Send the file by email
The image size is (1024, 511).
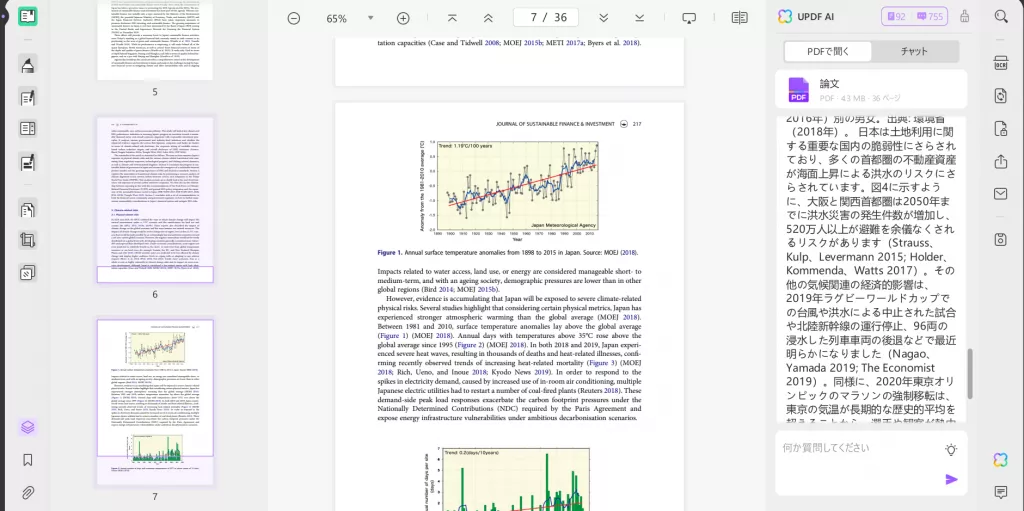1000,193
